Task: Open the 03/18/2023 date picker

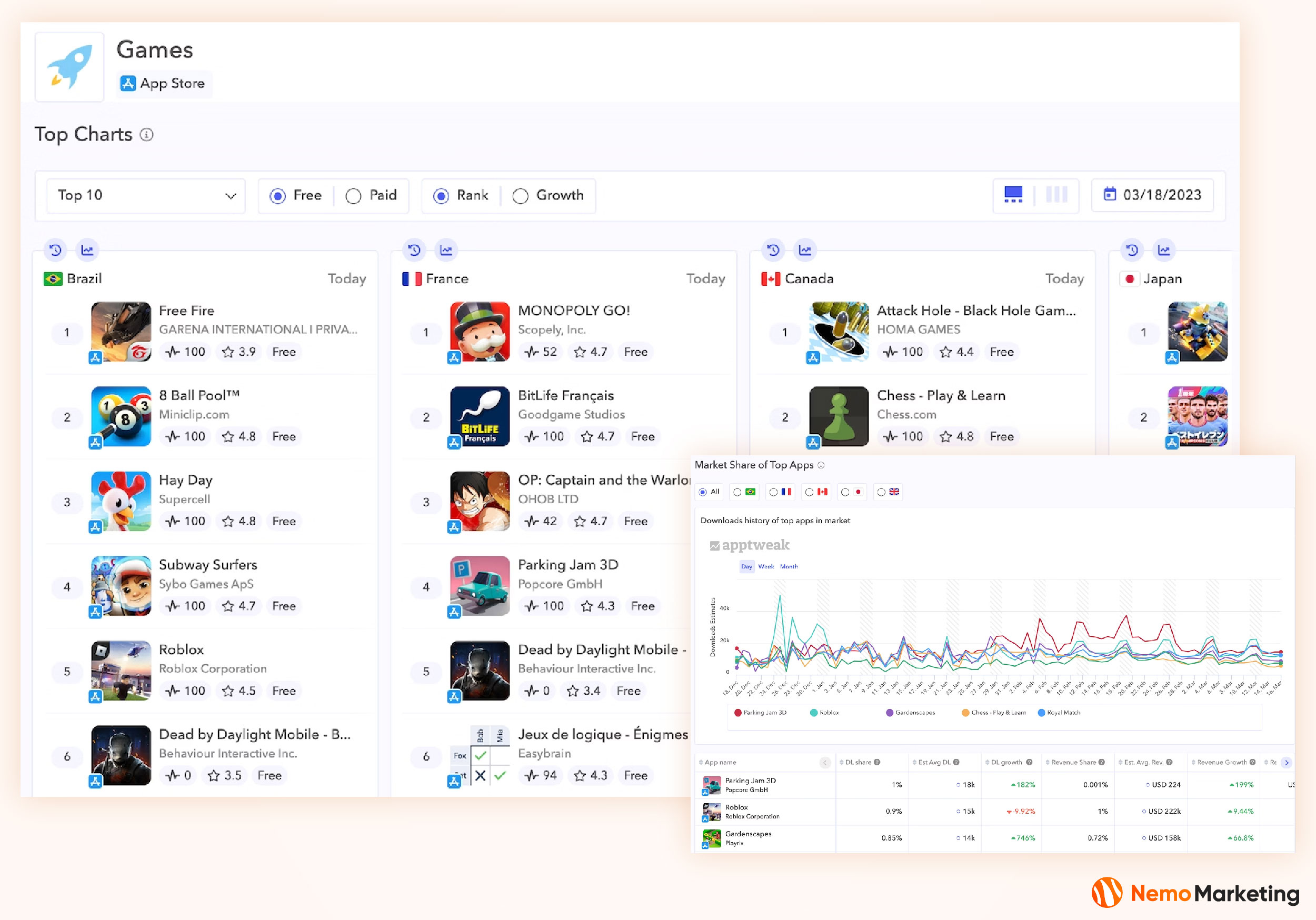Action: [1152, 195]
